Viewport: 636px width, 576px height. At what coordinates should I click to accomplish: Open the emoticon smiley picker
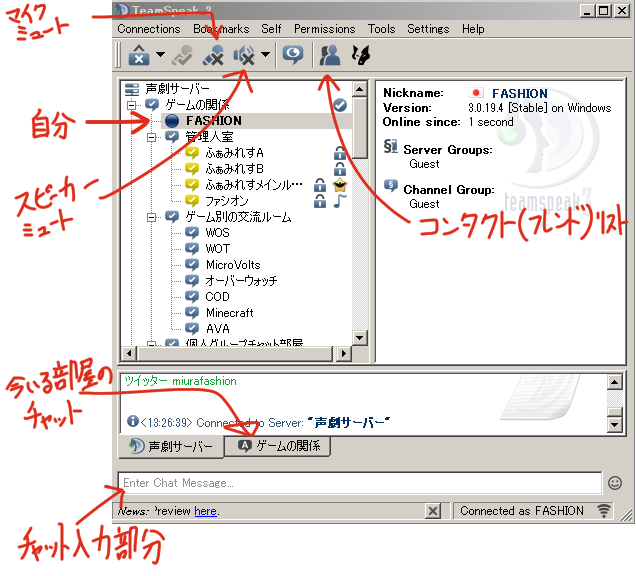[x=615, y=483]
